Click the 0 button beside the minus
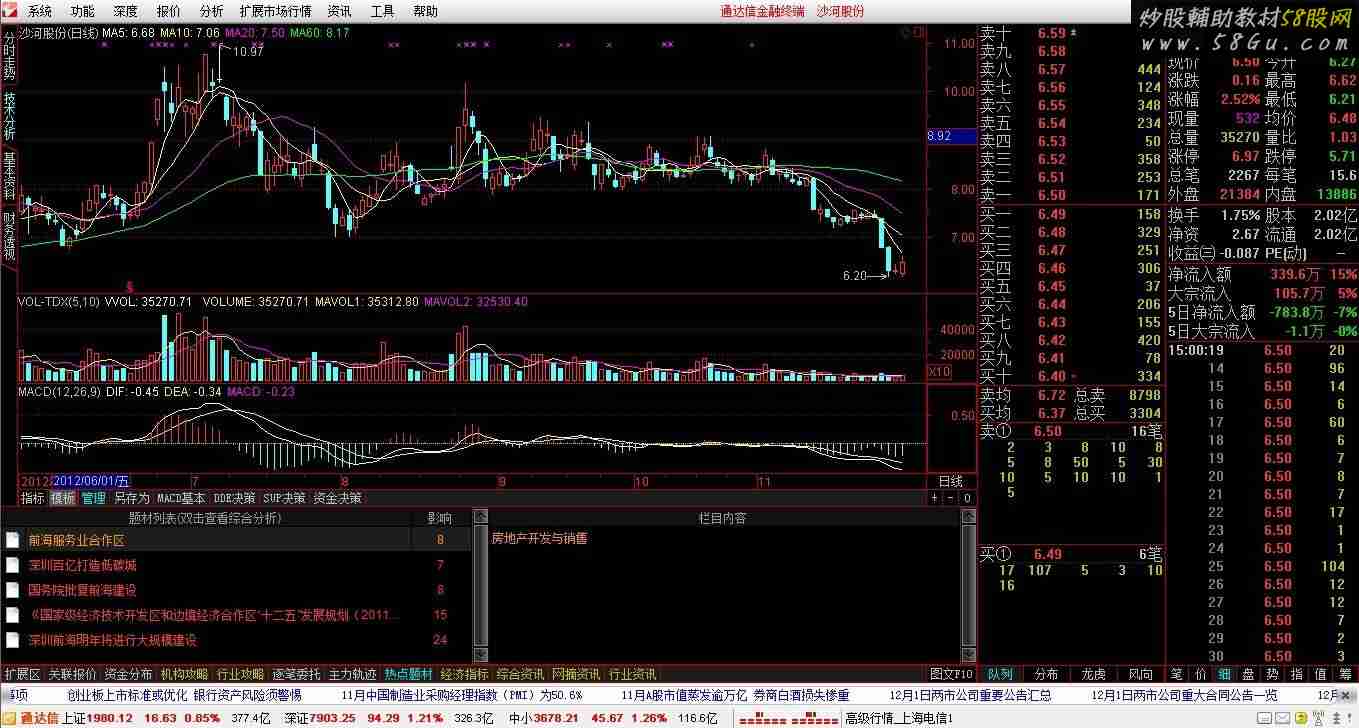The image size is (1359, 728). 967,497
